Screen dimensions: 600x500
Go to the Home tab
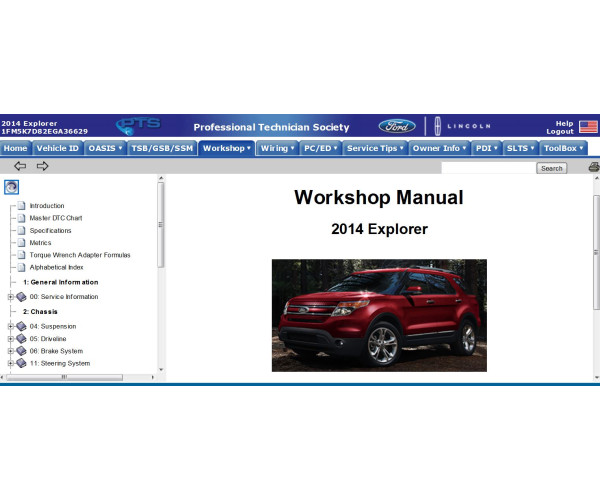pos(16,148)
